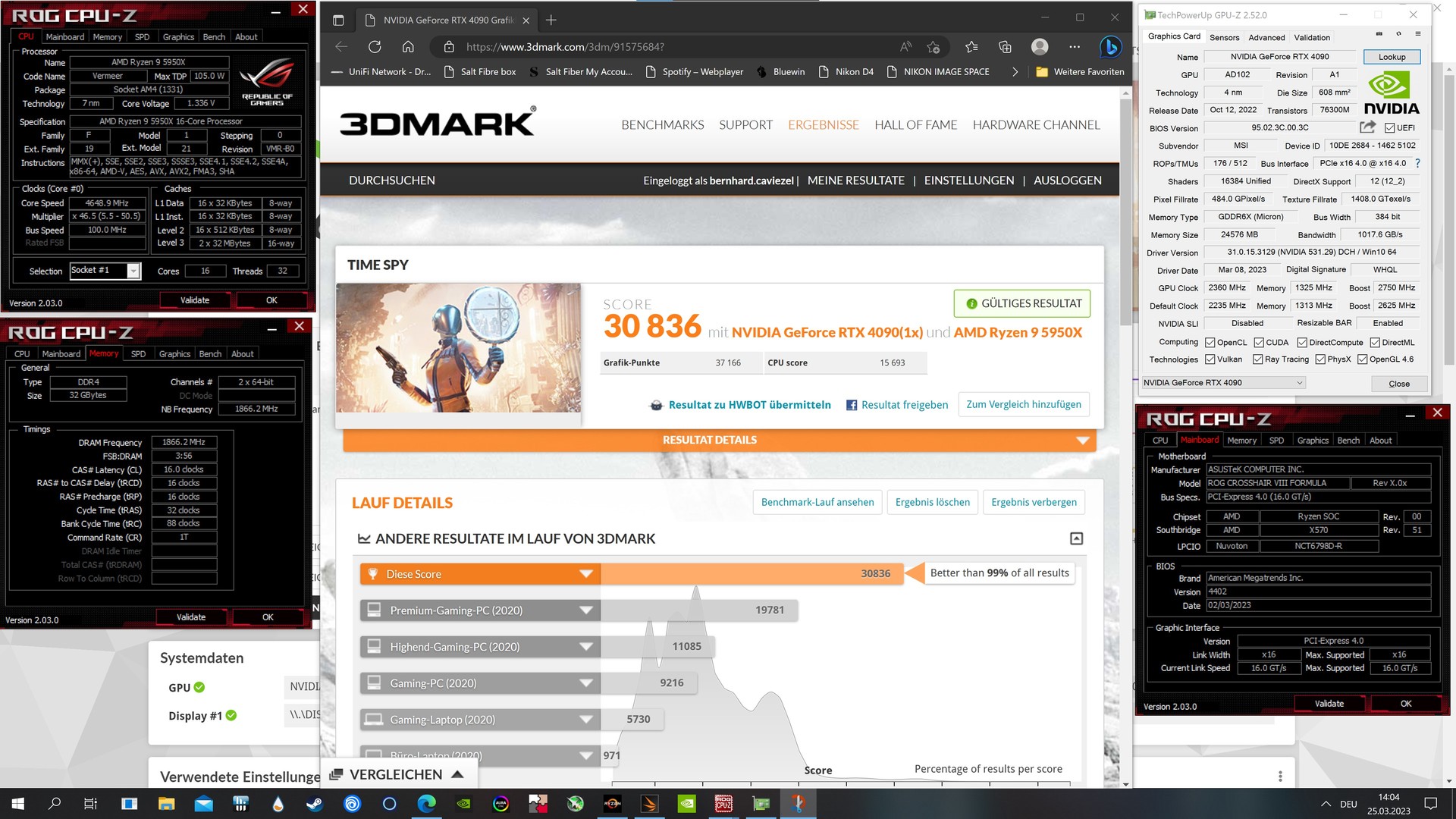Toggle the DirectML checkbox
The width and height of the screenshot is (1456, 819).
point(1374,343)
